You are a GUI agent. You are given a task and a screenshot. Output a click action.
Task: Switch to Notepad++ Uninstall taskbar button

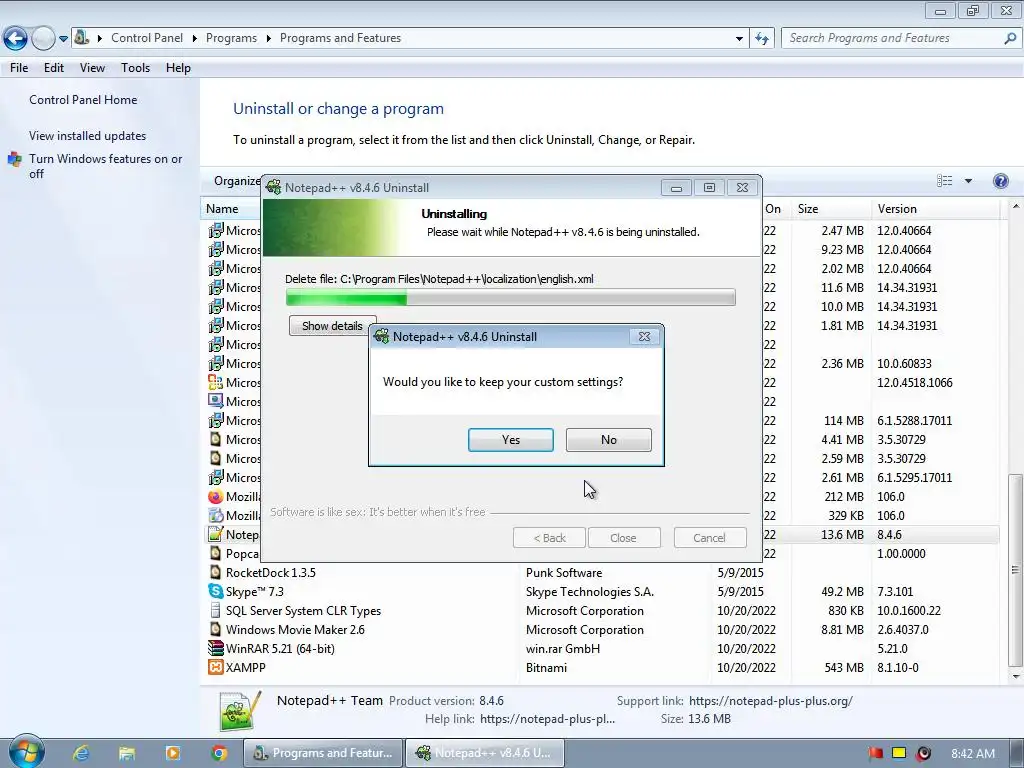(x=485, y=752)
